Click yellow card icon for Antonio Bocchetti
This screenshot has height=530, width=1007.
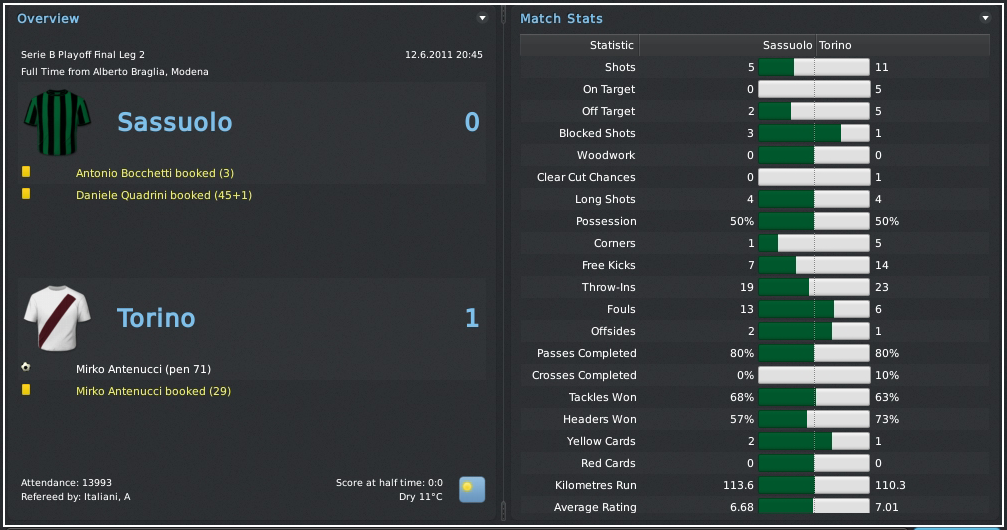26,172
